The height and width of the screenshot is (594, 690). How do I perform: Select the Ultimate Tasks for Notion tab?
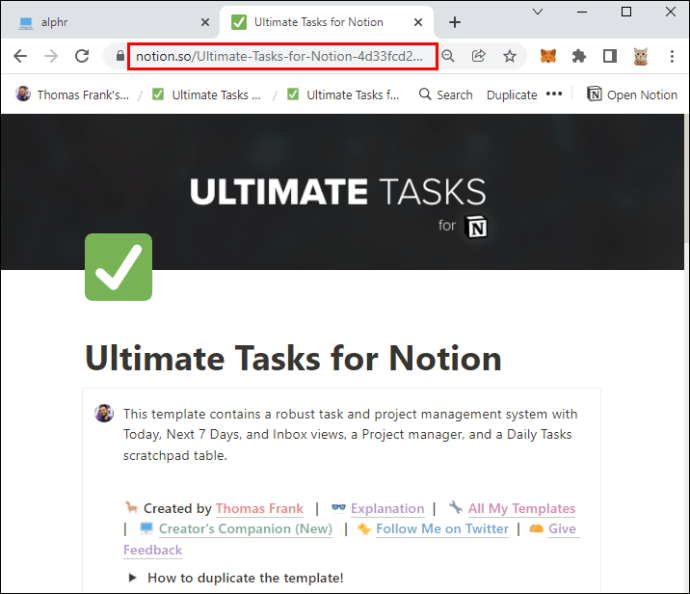pos(327,22)
